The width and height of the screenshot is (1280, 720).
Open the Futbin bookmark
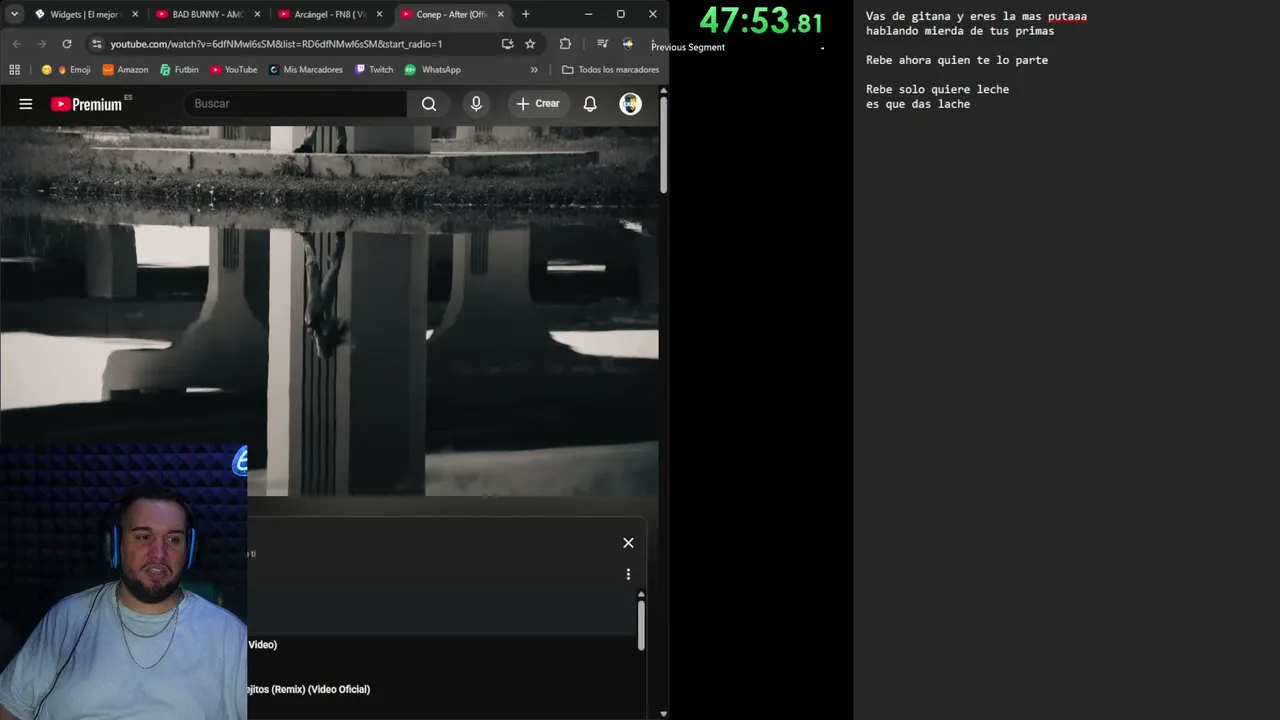coord(179,70)
